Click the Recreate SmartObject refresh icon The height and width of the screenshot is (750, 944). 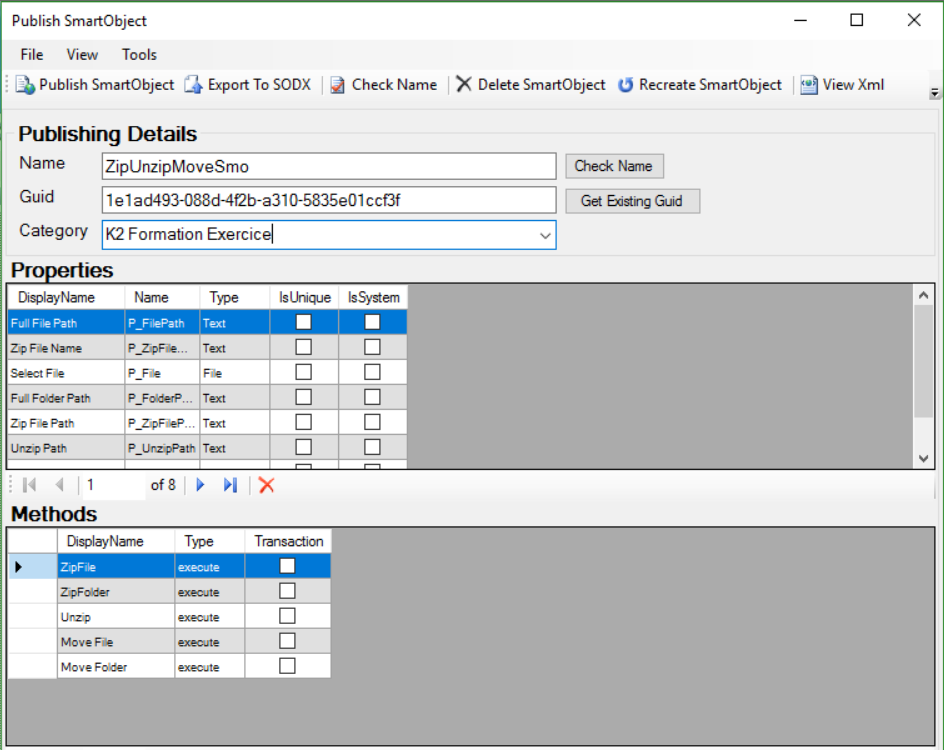pyautogui.click(x=625, y=85)
